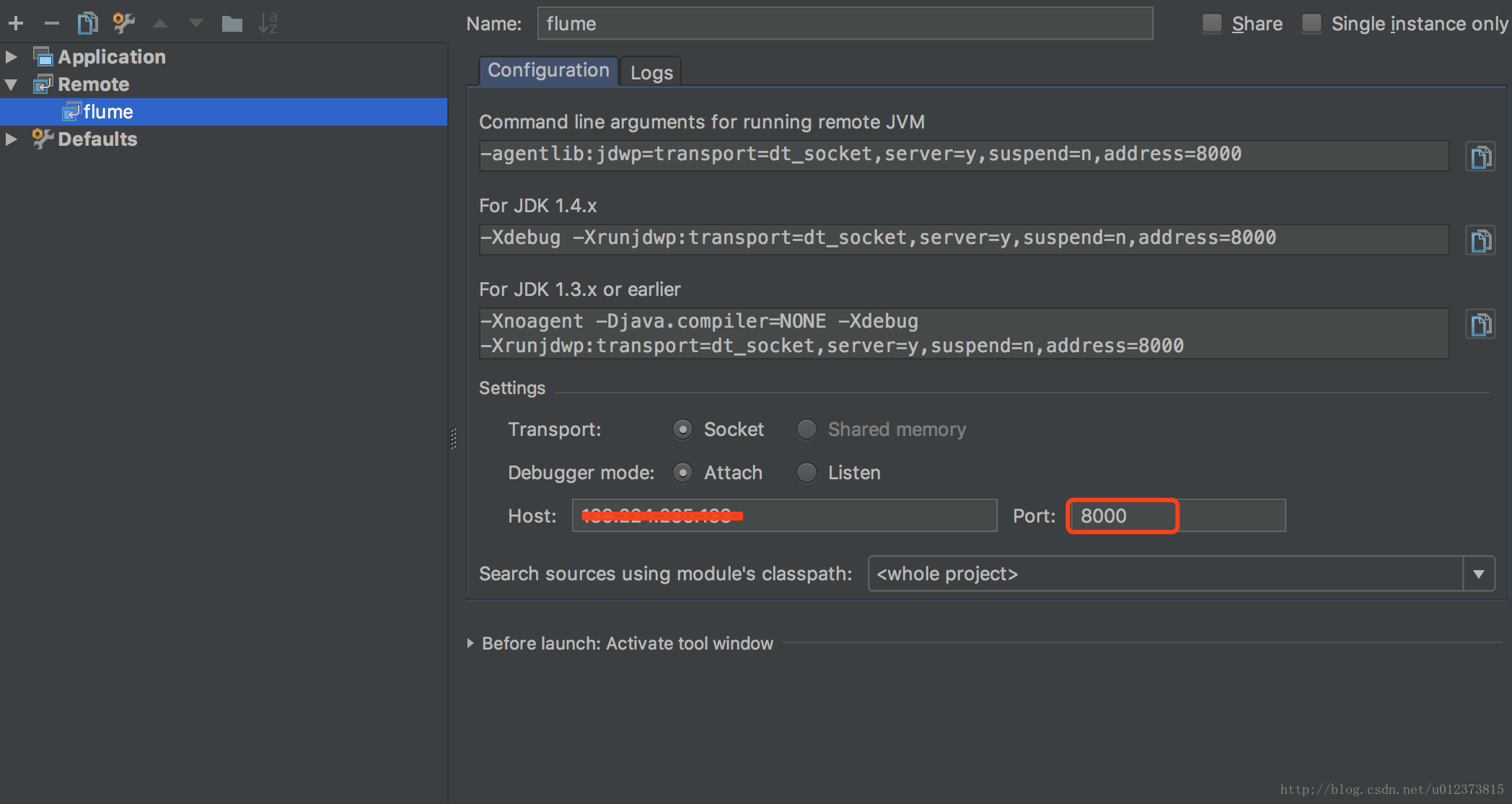Move configuration down arrow
The image size is (1512, 804).
195,24
